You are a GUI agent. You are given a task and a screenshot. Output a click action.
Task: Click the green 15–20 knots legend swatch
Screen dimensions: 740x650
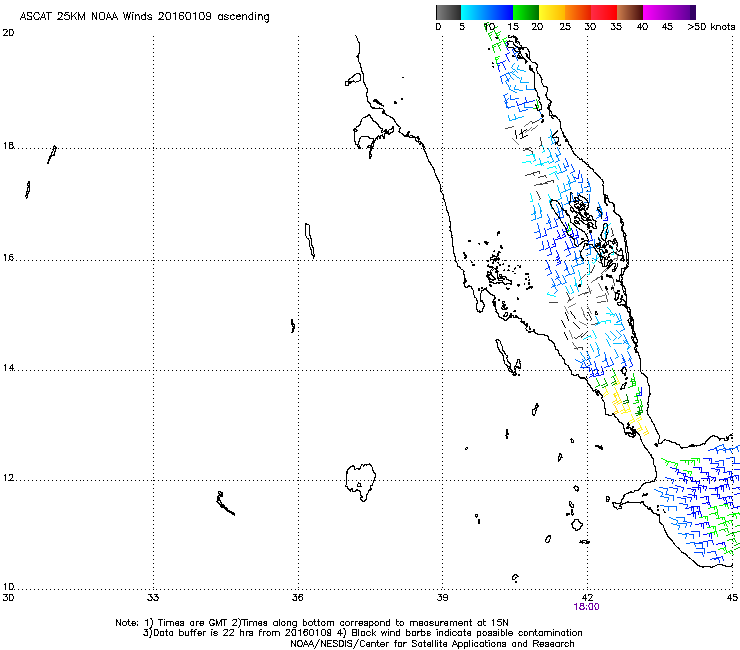(x=526, y=12)
